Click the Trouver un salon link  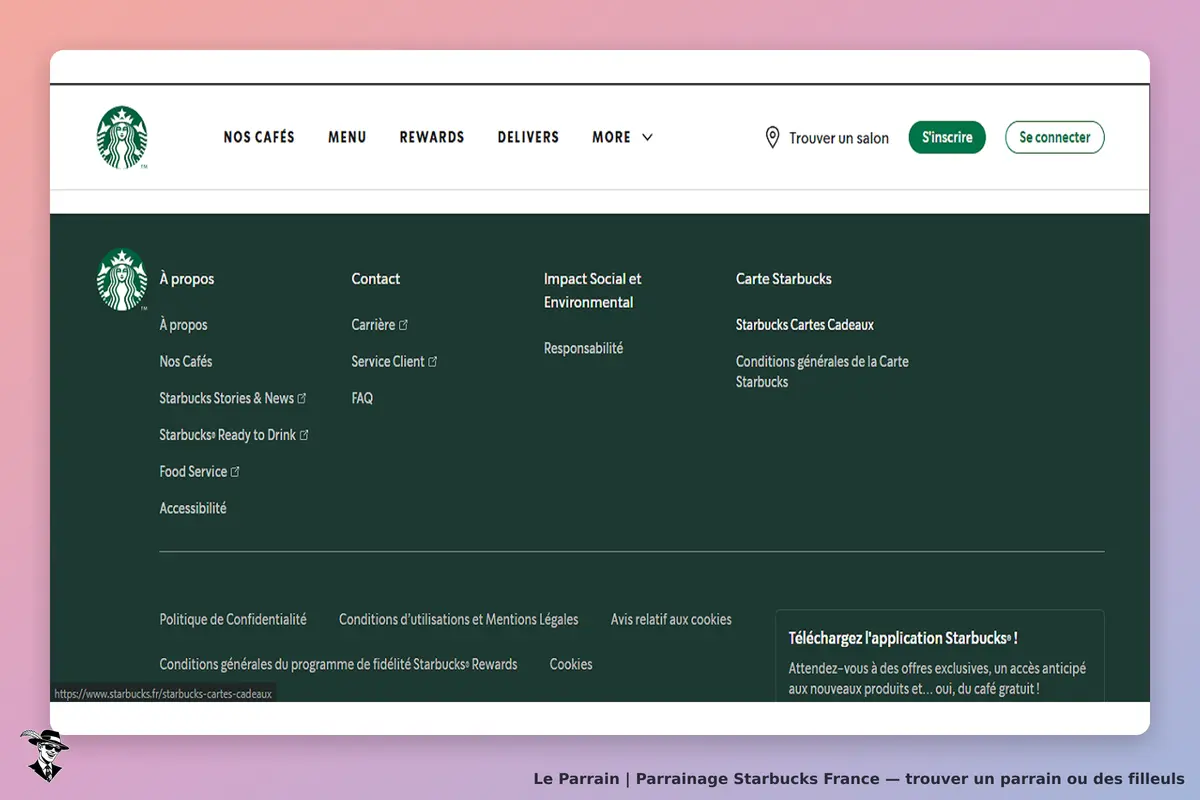pyautogui.click(x=839, y=139)
